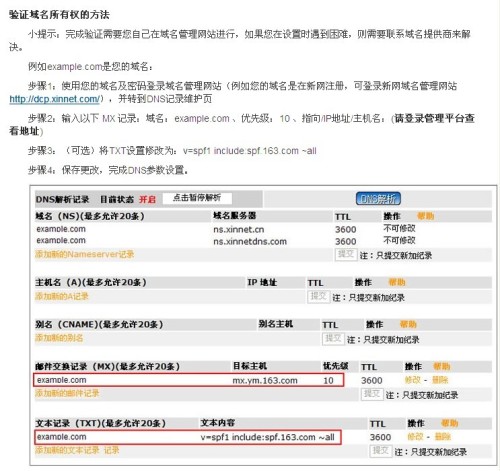Click the 域名服务器 column header

[x=235, y=216]
